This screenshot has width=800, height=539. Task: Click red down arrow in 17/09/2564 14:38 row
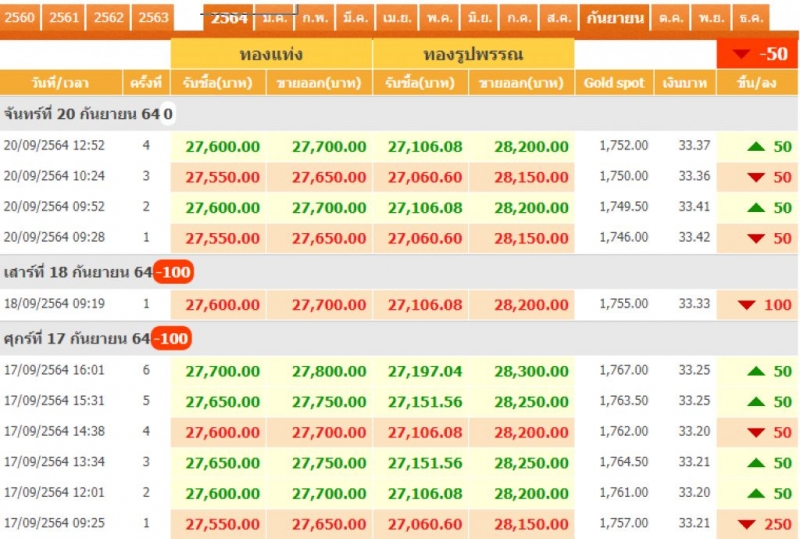[x=756, y=432]
